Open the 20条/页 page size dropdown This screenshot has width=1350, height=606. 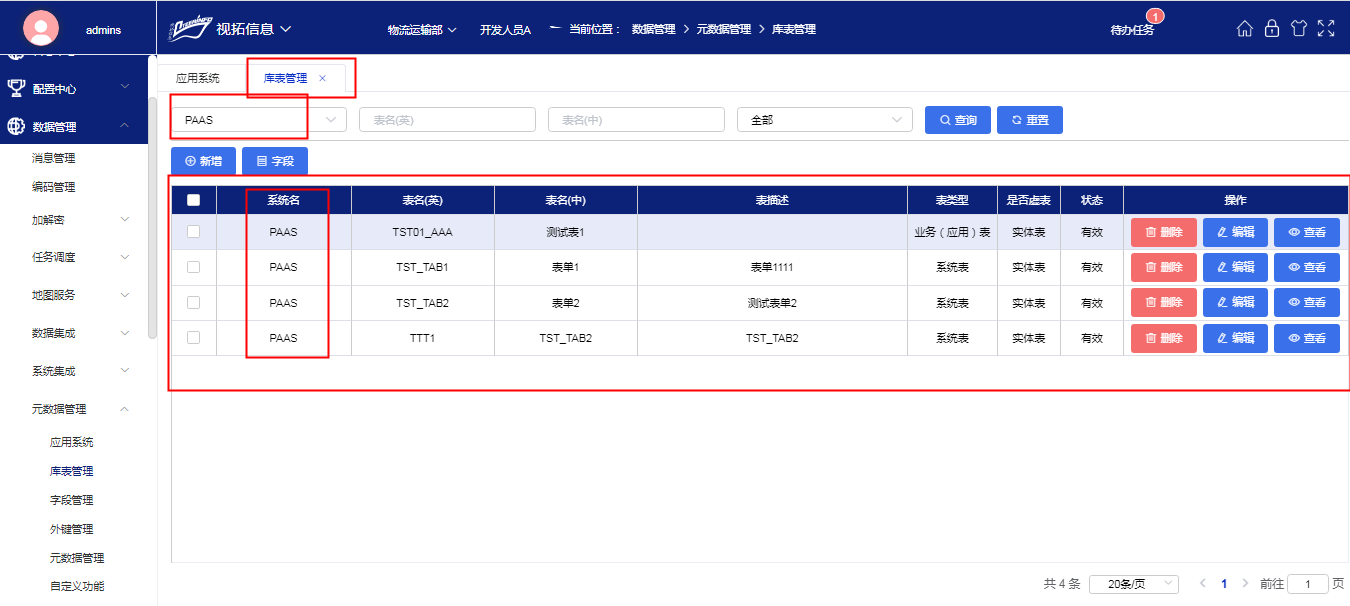(1133, 584)
